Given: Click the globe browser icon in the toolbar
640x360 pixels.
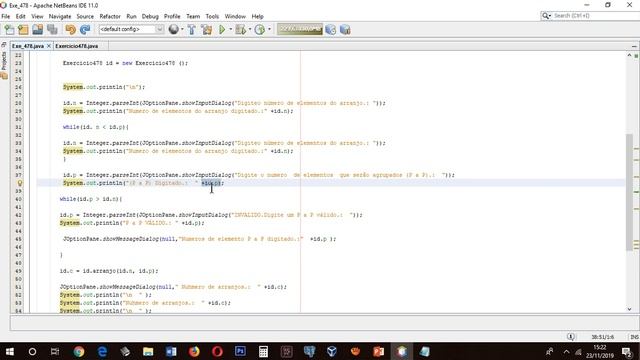Looking at the screenshot, I should pyautogui.click(x=173, y=29).
